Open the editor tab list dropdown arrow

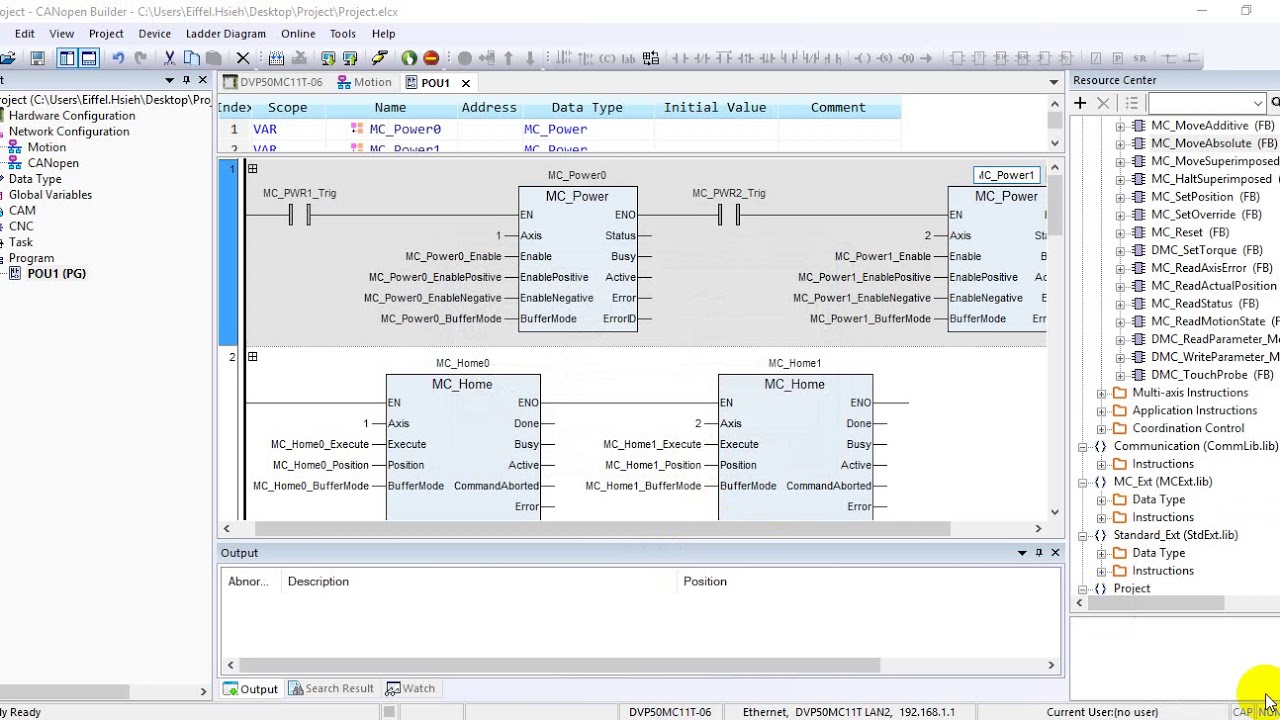tap(1054, 82)
